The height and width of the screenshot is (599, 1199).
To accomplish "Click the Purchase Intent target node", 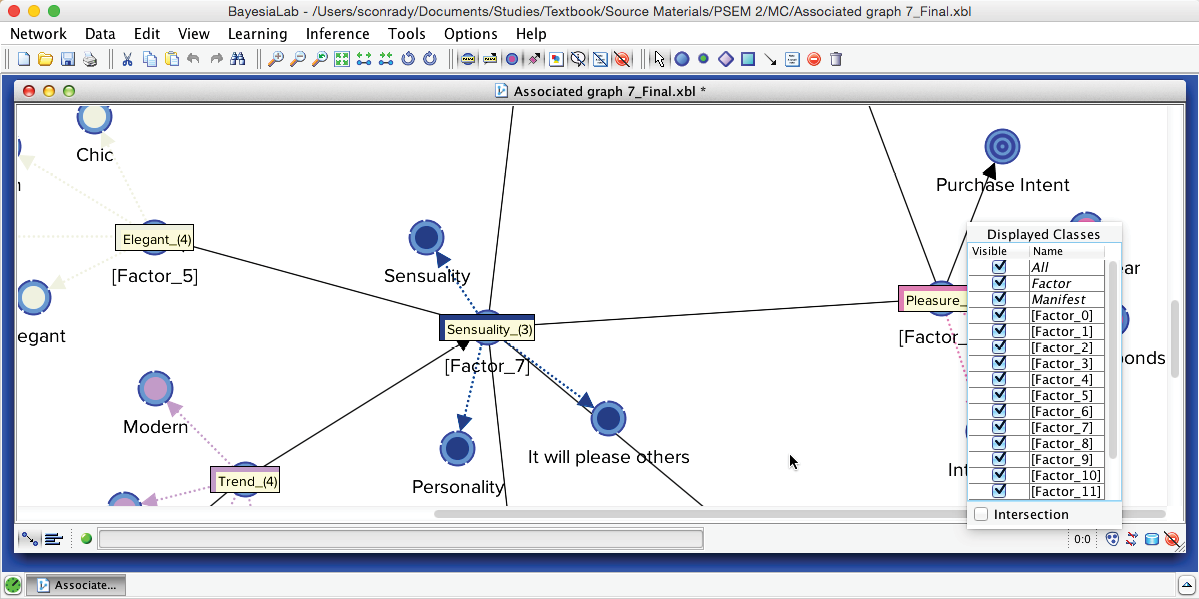I will (1002, 146).
